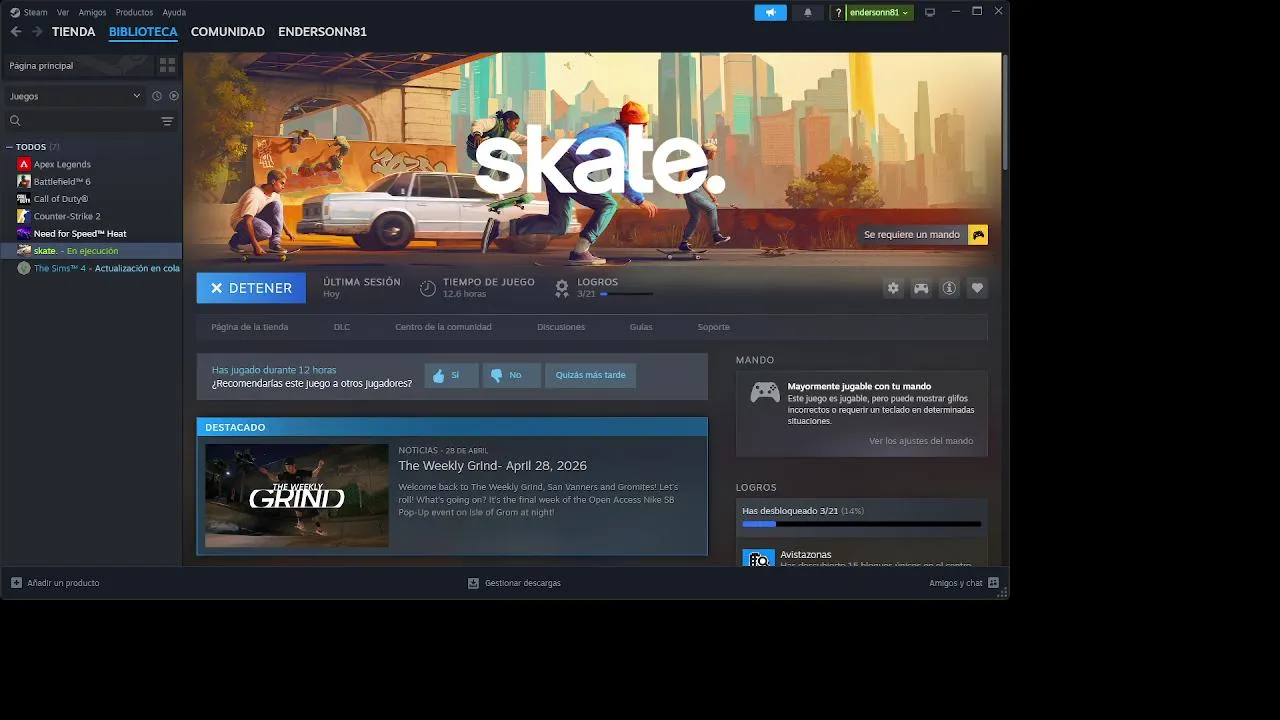Open the Amigos menu

coord(92,12)
